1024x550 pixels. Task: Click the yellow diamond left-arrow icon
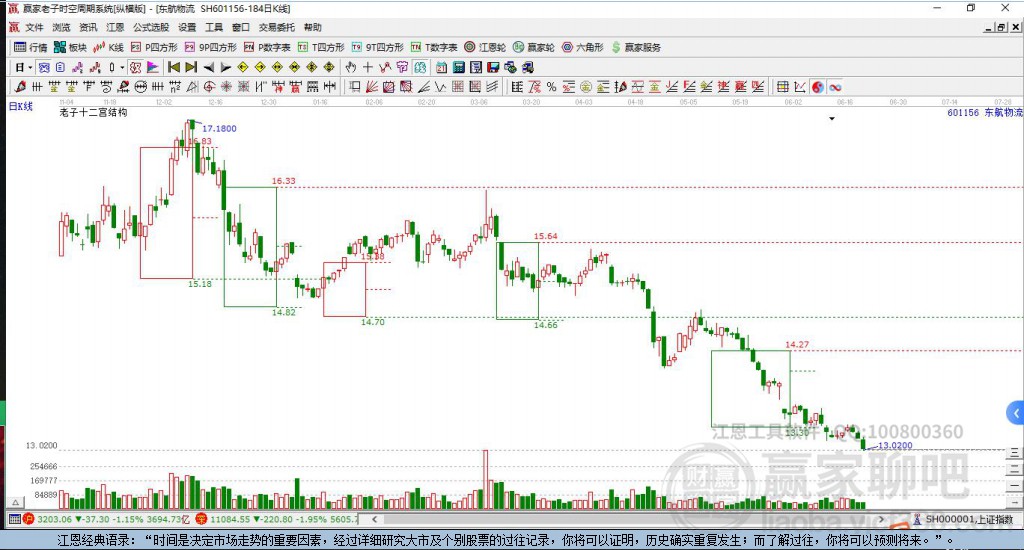tap(243, 67)
